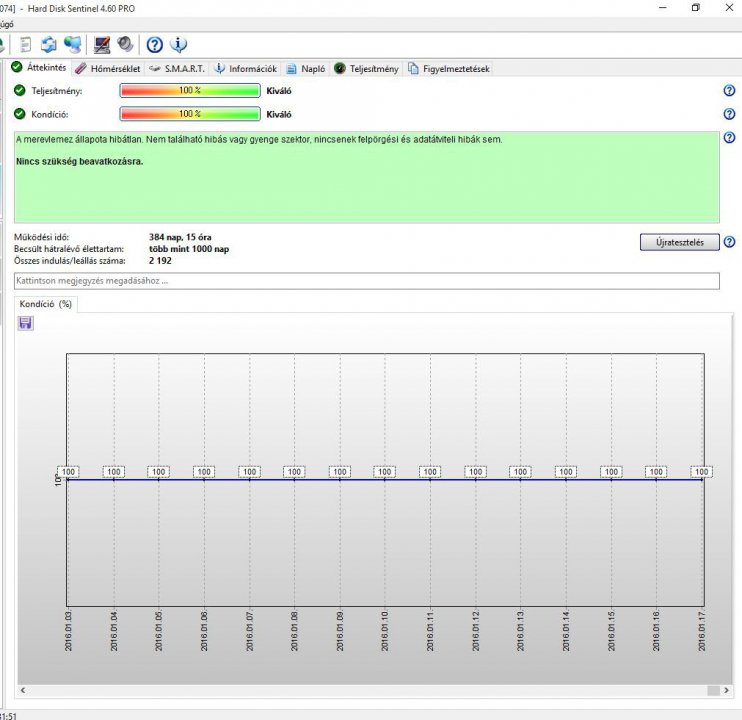Open the S.M.A.R.T. tab

point(177,69)
